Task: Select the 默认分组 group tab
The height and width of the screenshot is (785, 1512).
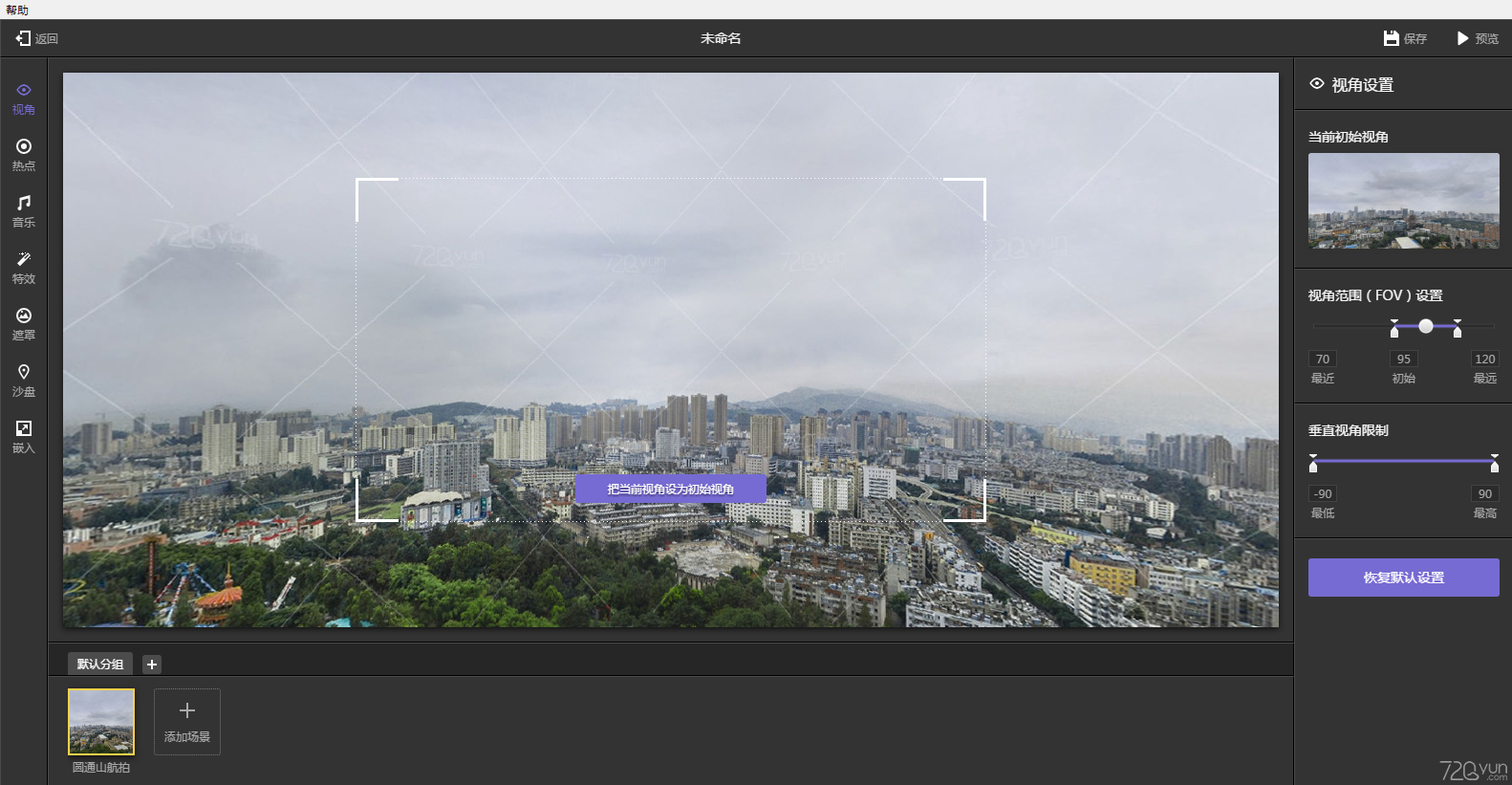Action: coord(100,664)
